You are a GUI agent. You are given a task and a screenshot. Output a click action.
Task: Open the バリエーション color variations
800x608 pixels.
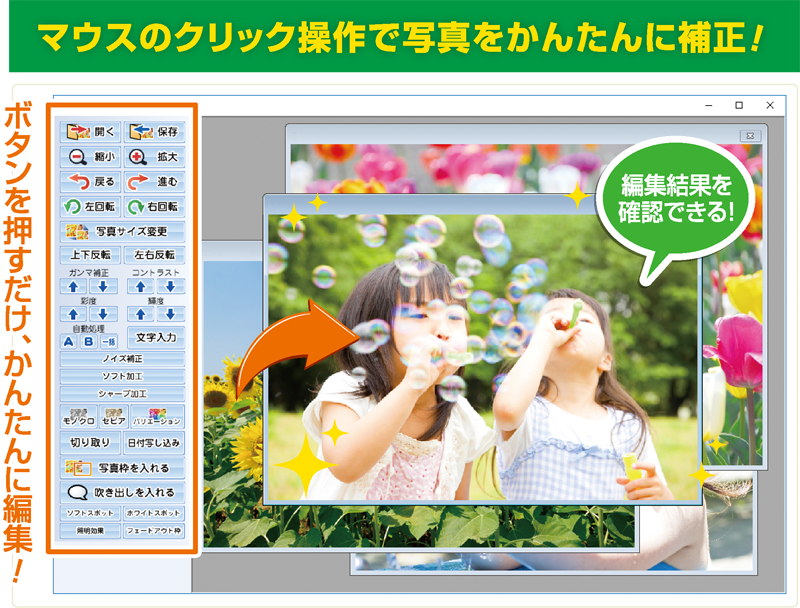[156, 416]
